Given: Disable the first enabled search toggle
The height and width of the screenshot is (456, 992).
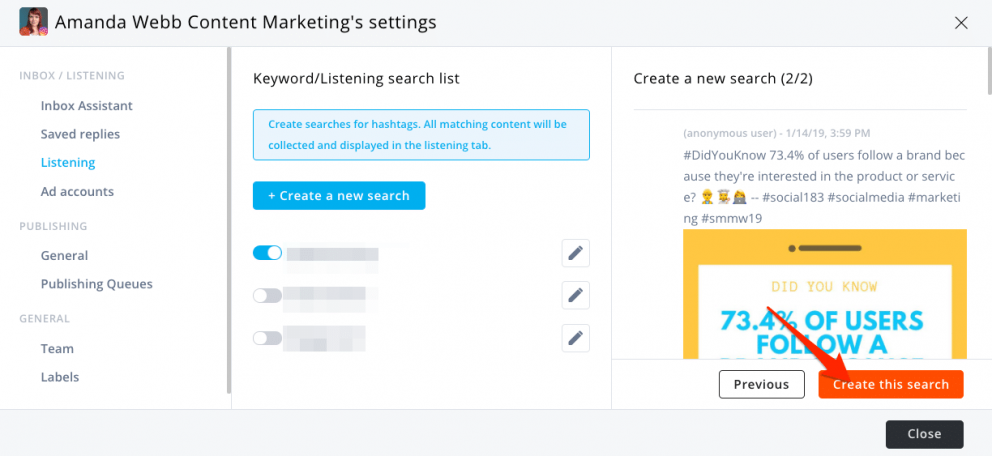Looking at the screenshot, I should [267, 253].
